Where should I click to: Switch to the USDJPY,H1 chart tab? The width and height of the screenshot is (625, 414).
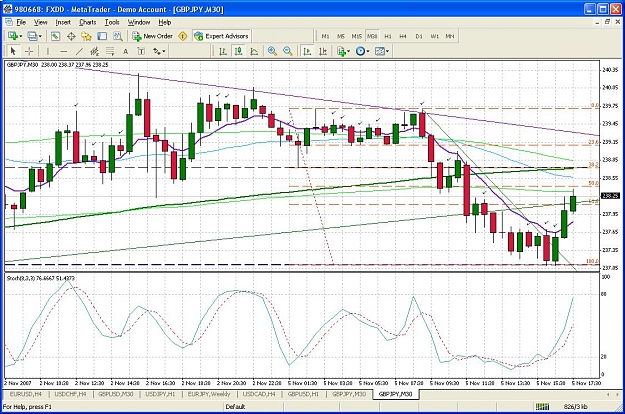160,394
